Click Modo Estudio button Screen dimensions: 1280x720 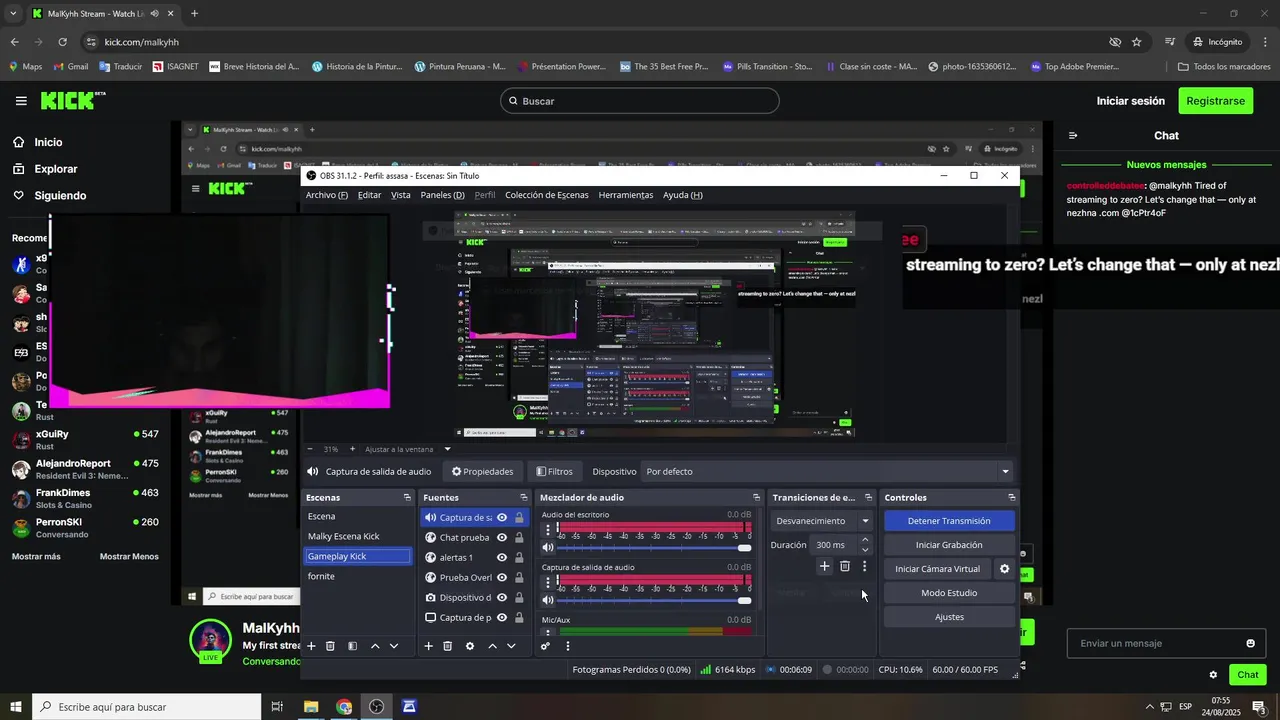tap(949, 593)
